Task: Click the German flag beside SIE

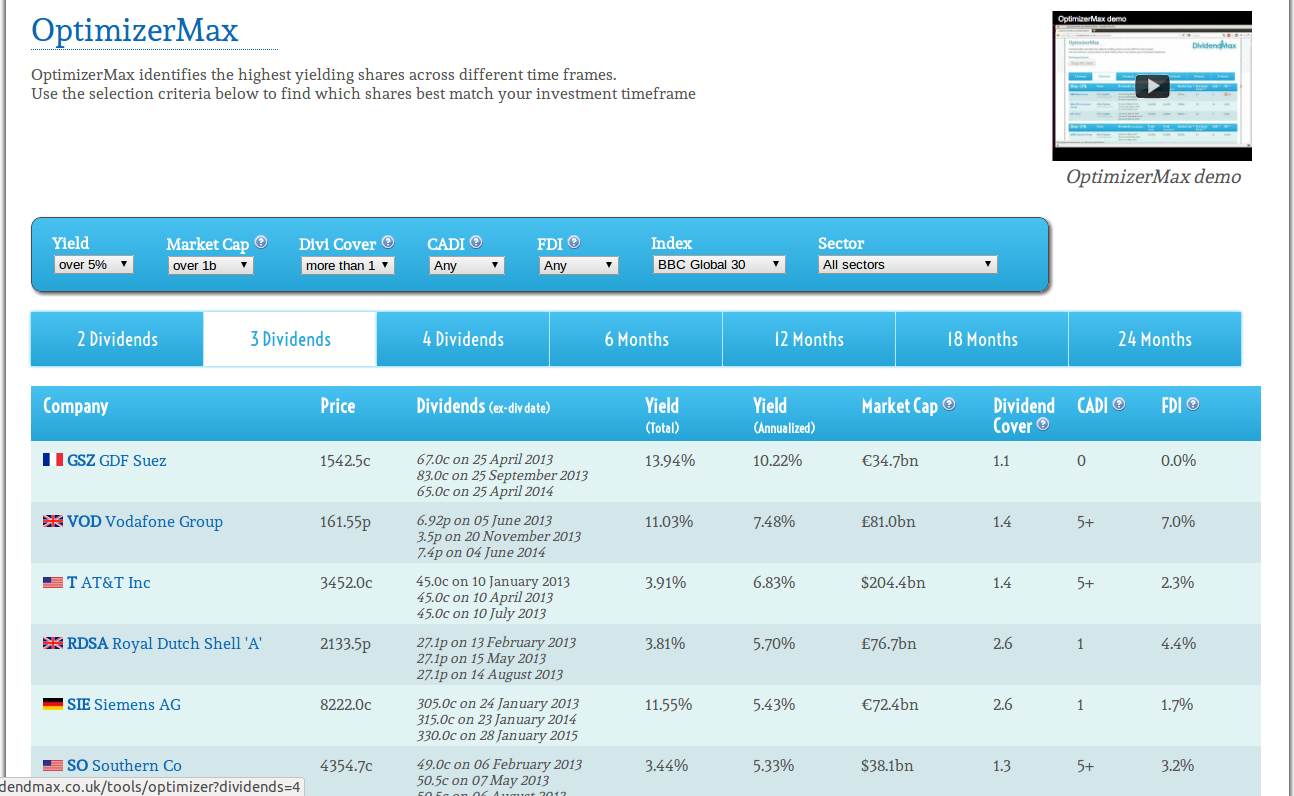Action: pos(53,704)
